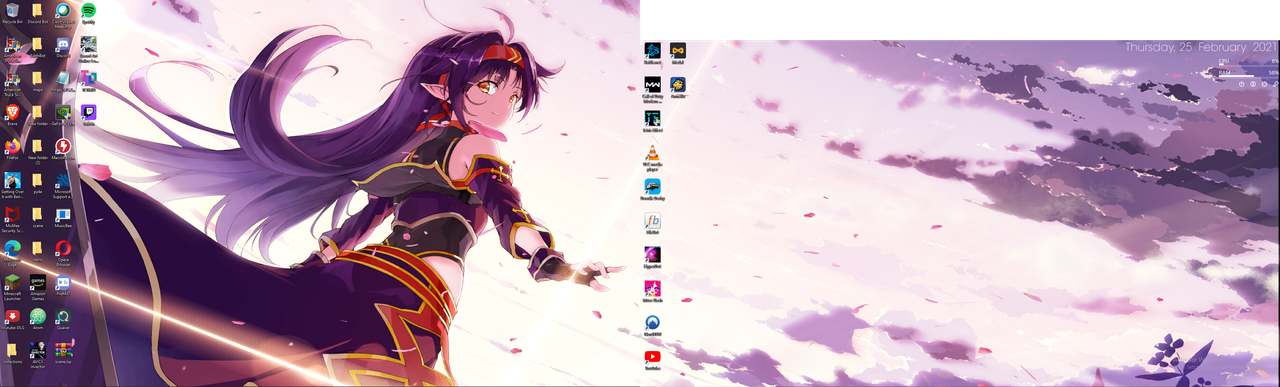Launch the Opera Browser shortcut
The width and height of the screenshot is (1280, 387).
click(62, 252)
